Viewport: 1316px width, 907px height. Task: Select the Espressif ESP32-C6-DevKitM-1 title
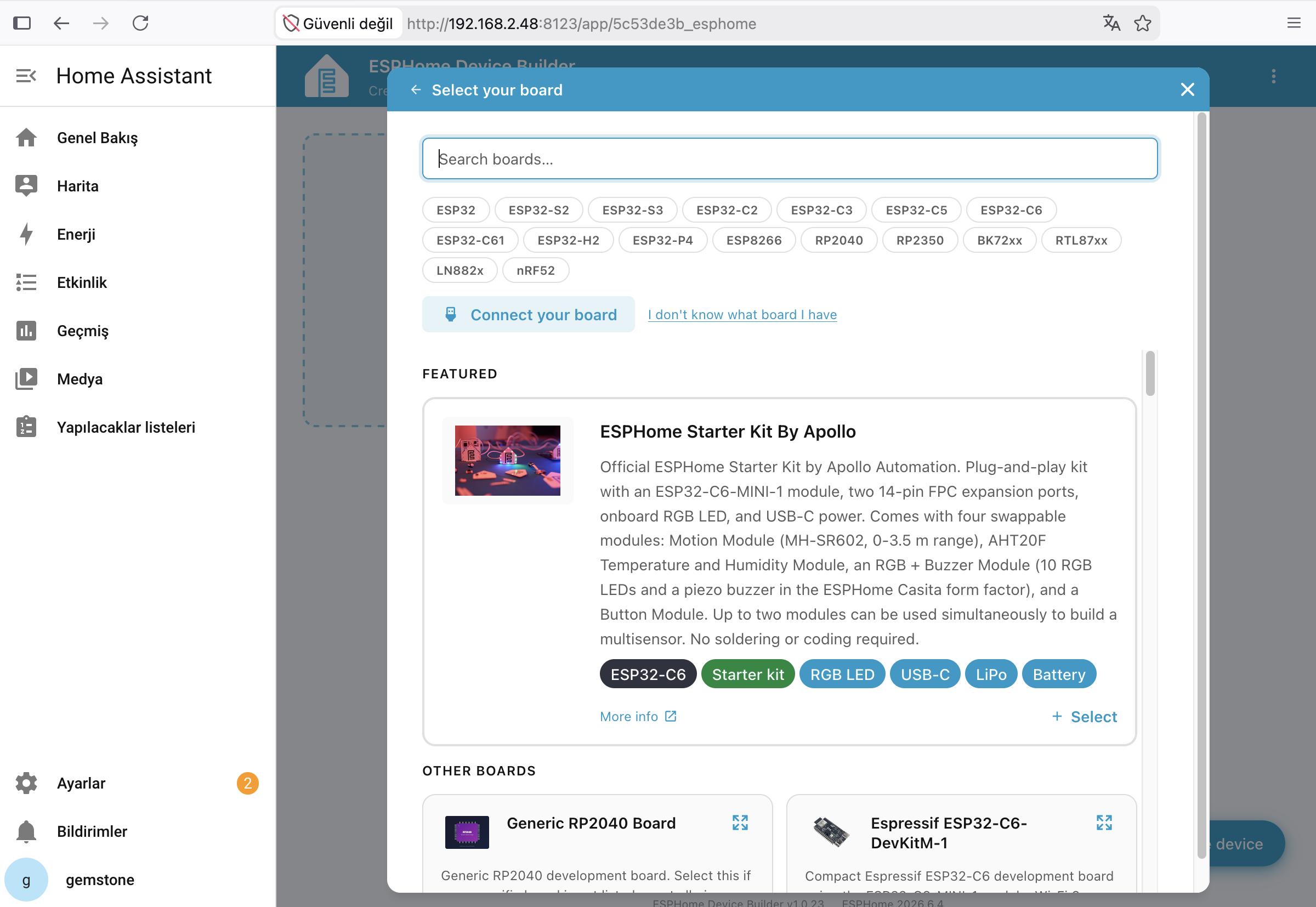[x=949, y=832]
